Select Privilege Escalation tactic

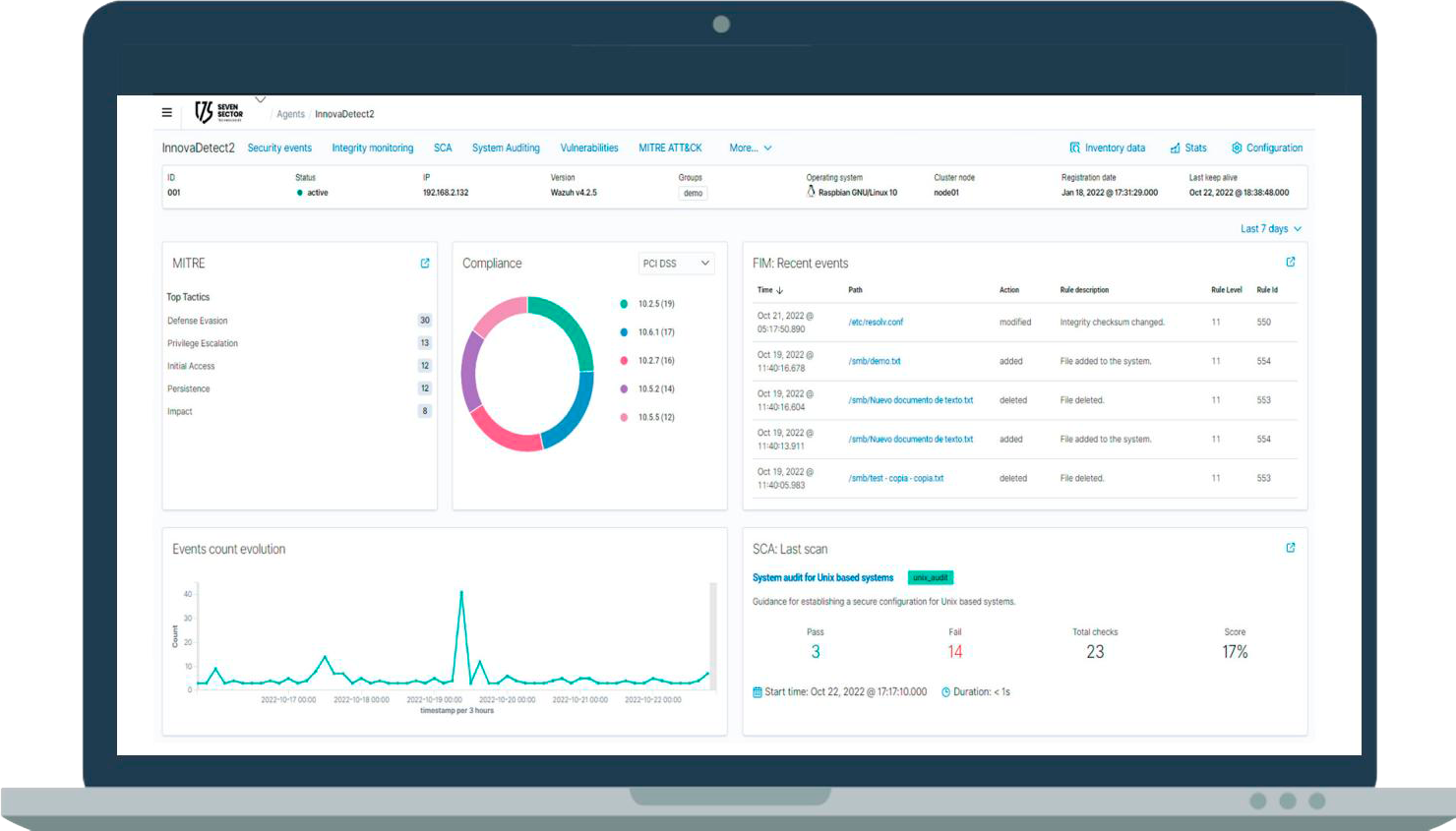(203, 343)
